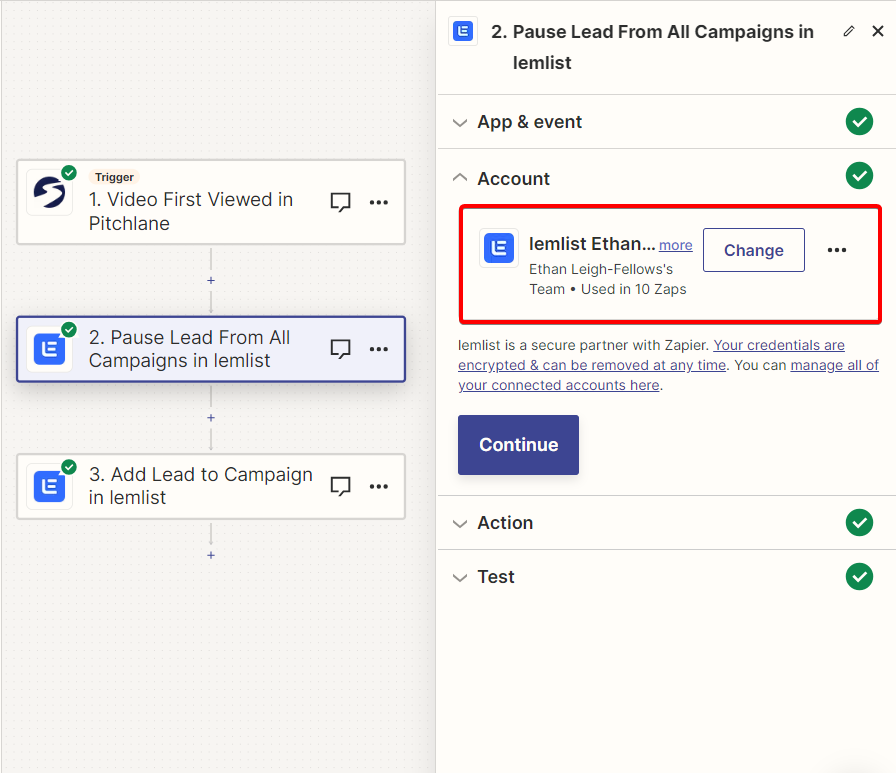This screenshot has height=773, width=896.
Task: Select step 3 Add Lead to Campaign
Action: [211, 486]
